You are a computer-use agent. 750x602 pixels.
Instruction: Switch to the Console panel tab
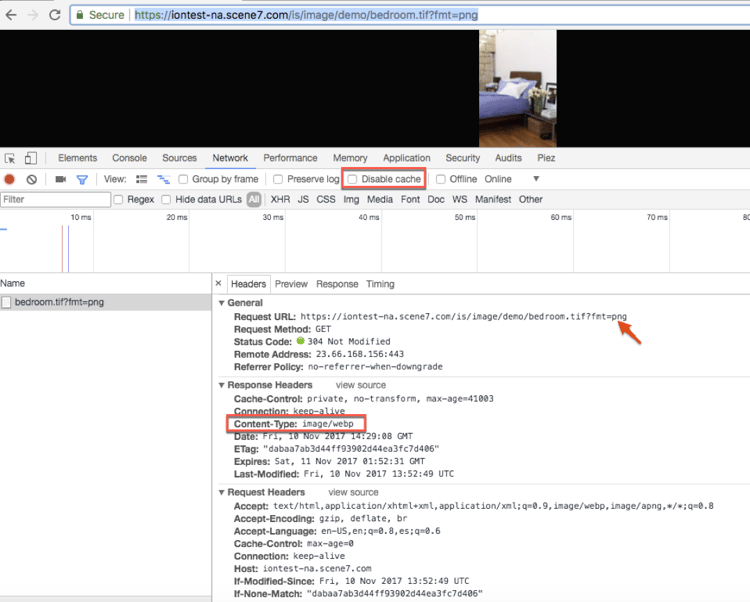tap(130, 158)
